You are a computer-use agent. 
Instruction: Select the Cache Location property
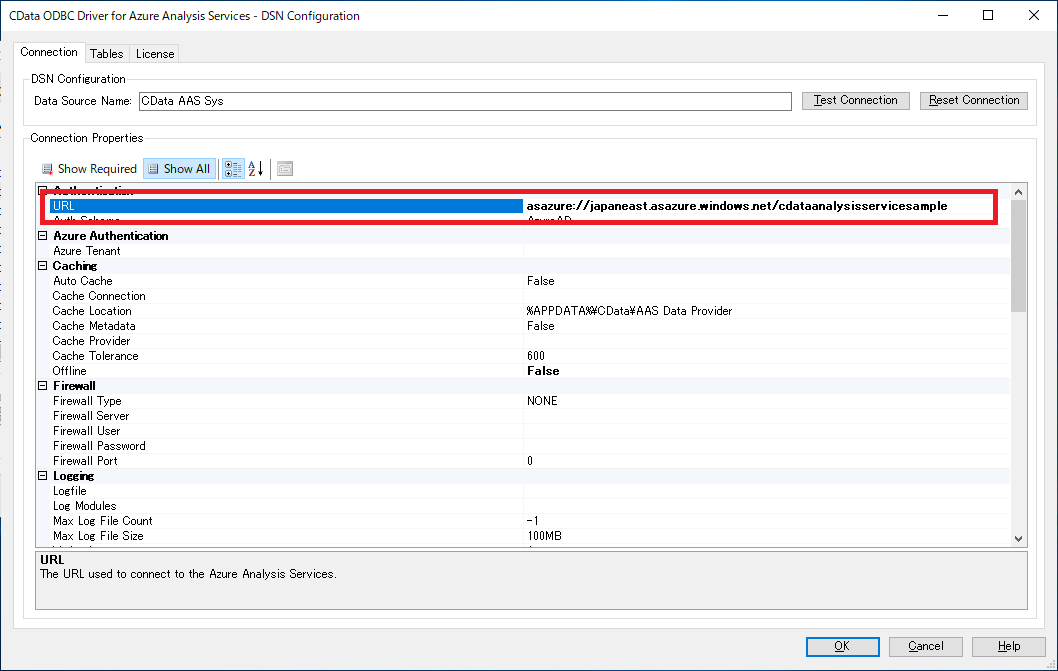pos(92,311)
